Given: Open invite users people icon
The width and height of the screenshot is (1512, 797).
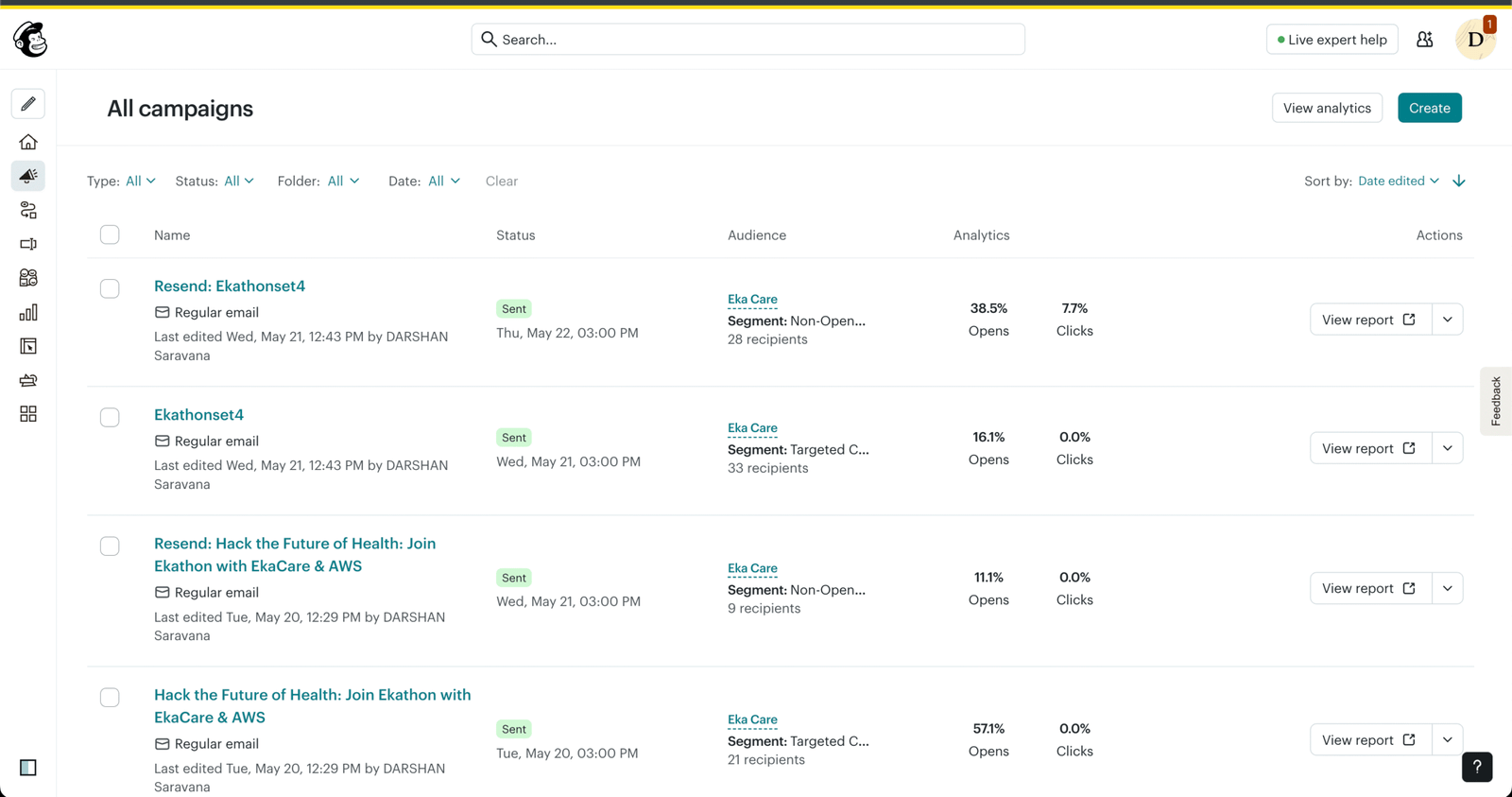Looking at the screenshot, I should [1425, 40].
